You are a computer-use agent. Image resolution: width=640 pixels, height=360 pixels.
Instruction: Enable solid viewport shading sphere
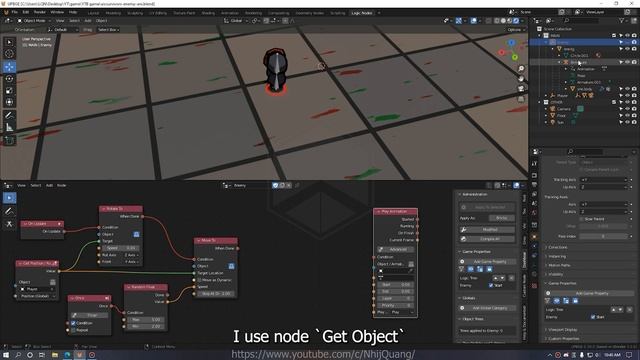coord(503,20)
